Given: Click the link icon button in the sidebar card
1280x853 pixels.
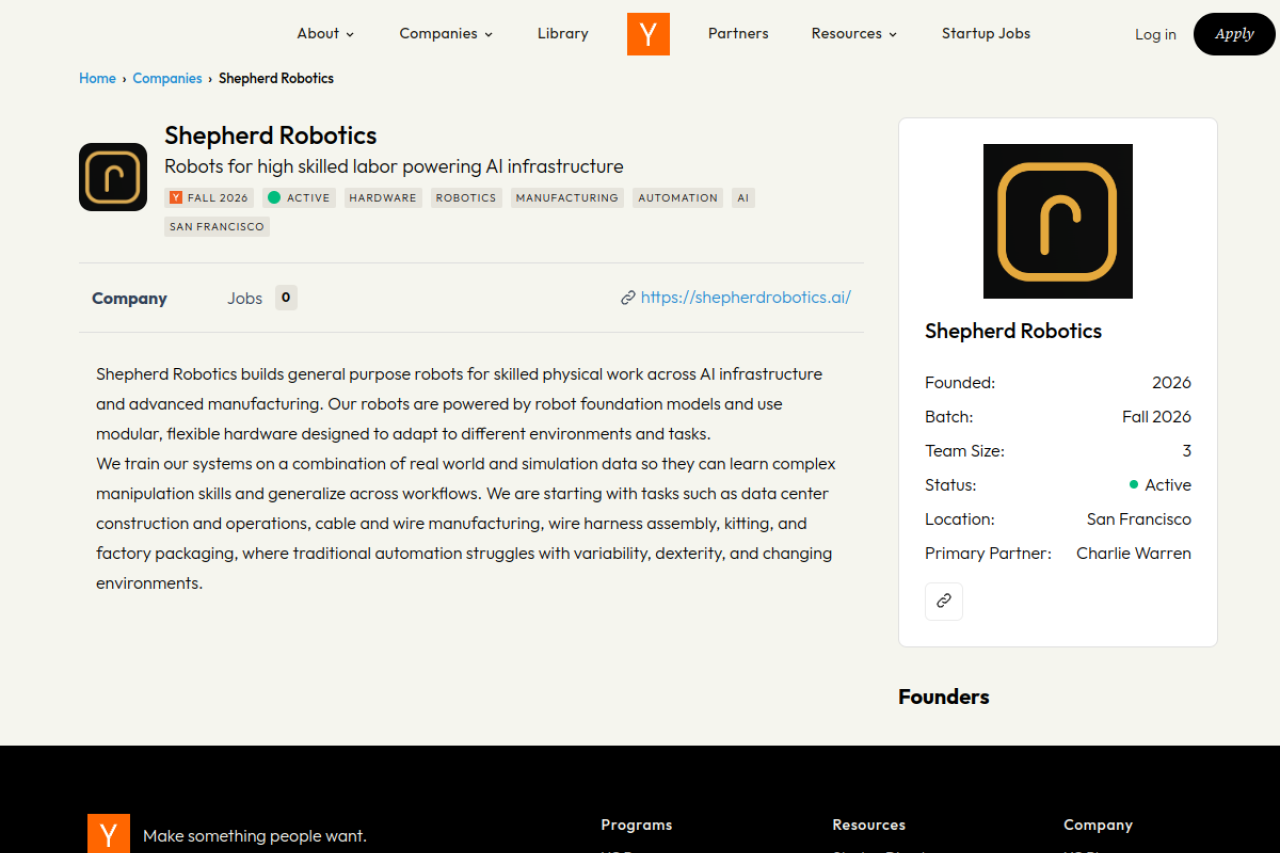Looking at the screenshot, I should click(x=944, y=601).
